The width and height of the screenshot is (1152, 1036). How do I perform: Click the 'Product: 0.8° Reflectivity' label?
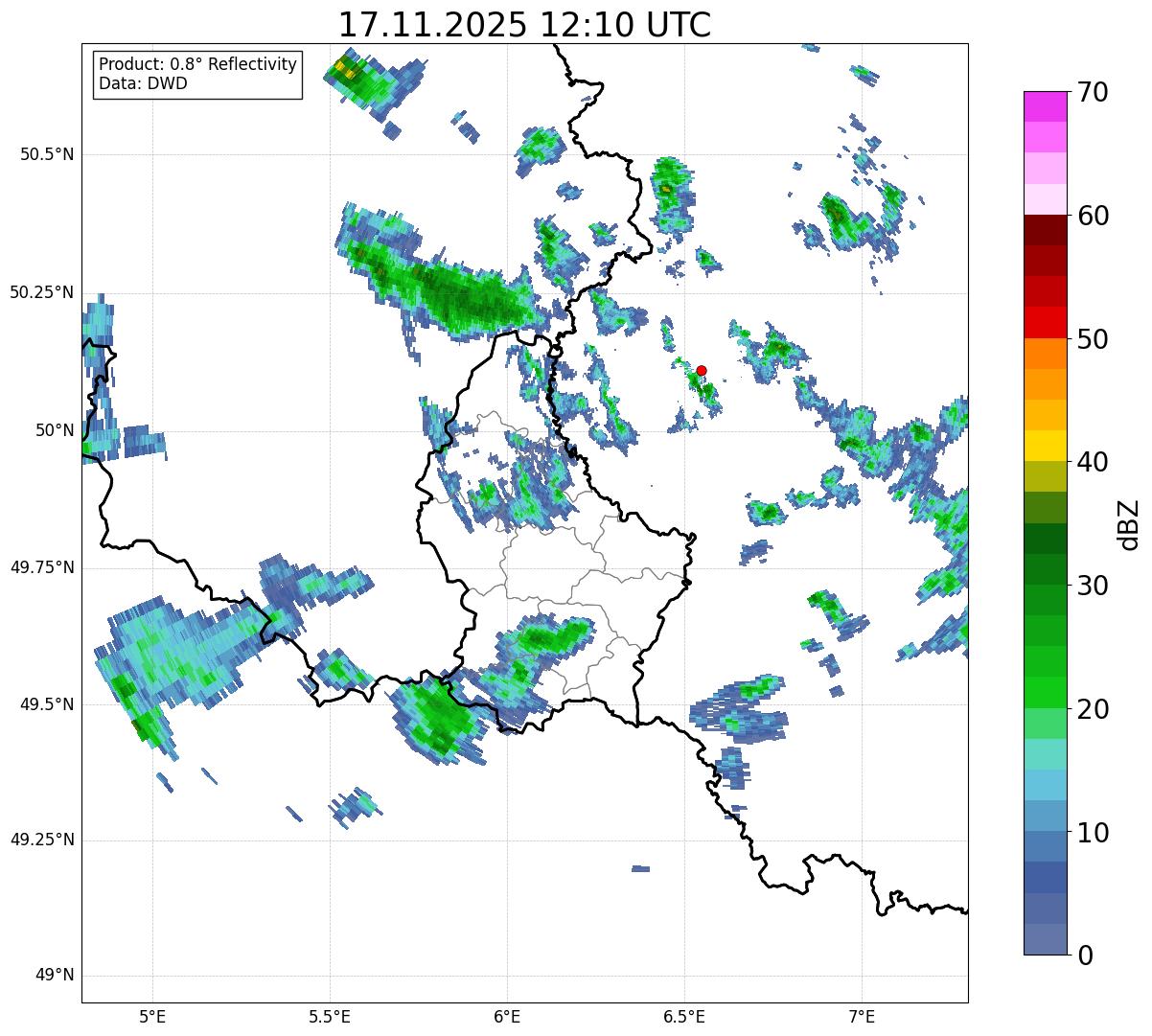pyautogui.click(x=198, y=64)
